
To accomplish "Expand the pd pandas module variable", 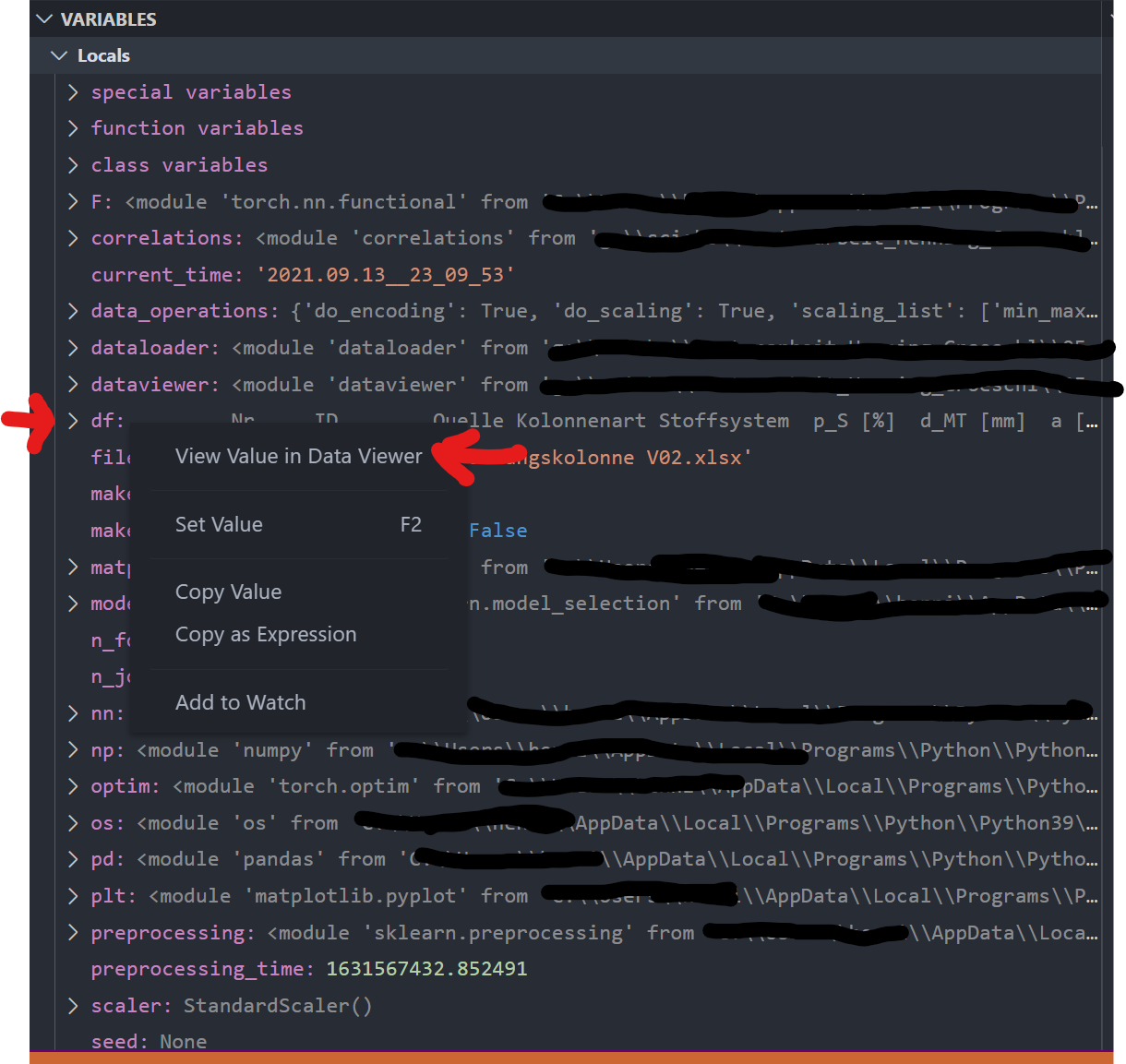I will 73,858.
